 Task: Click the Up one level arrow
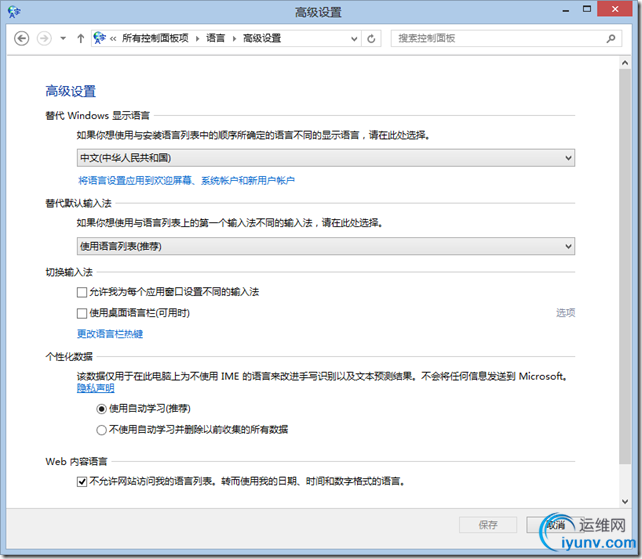pyautogui.click(x=80, y=38)
